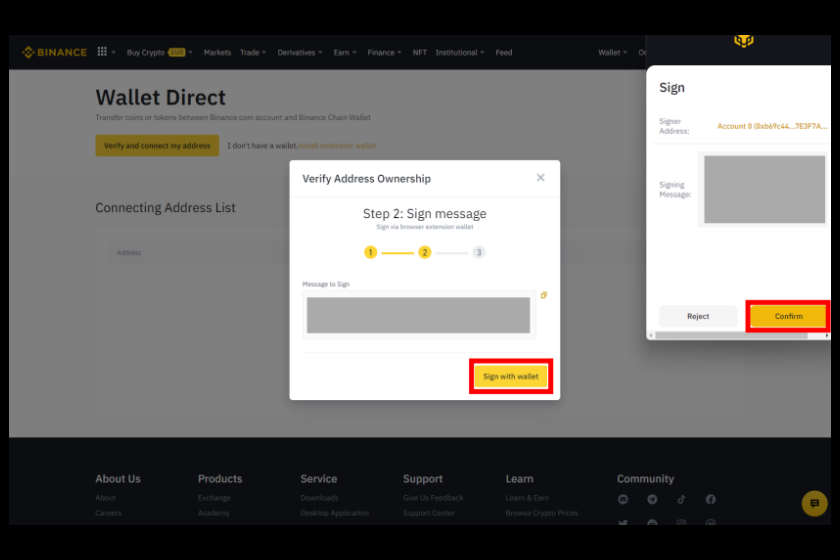
Task: Open the Telegram community icon
Action: [x=652, y=499]
